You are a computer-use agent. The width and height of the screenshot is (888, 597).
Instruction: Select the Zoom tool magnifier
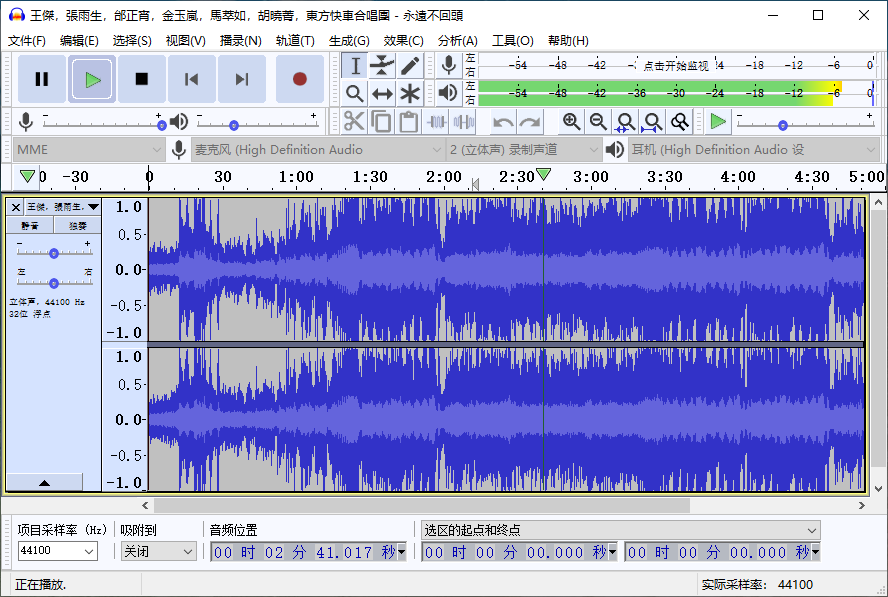click(x=355, y=94)
